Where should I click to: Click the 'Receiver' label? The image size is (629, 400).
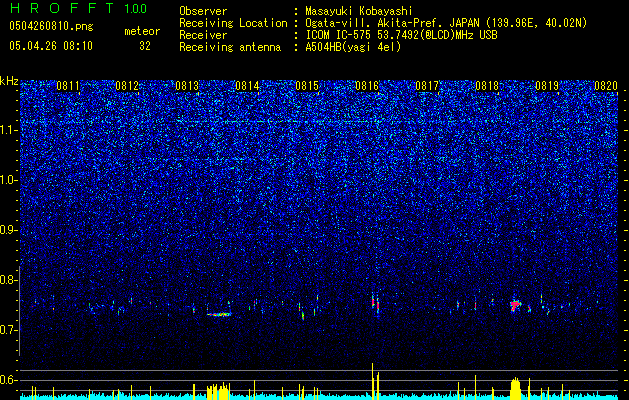pos(203,35)
